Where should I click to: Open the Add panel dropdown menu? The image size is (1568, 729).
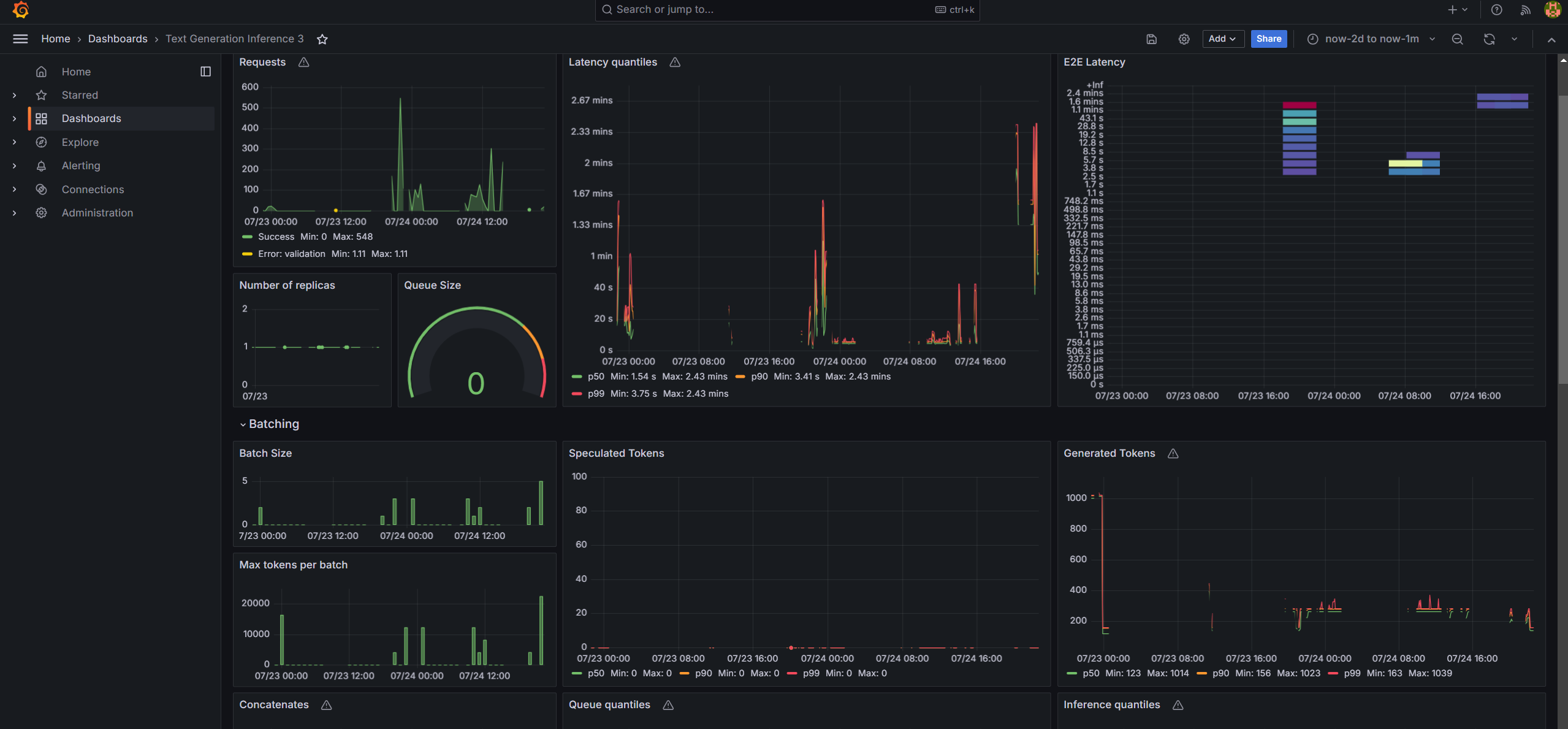[x=1222, y=39]
